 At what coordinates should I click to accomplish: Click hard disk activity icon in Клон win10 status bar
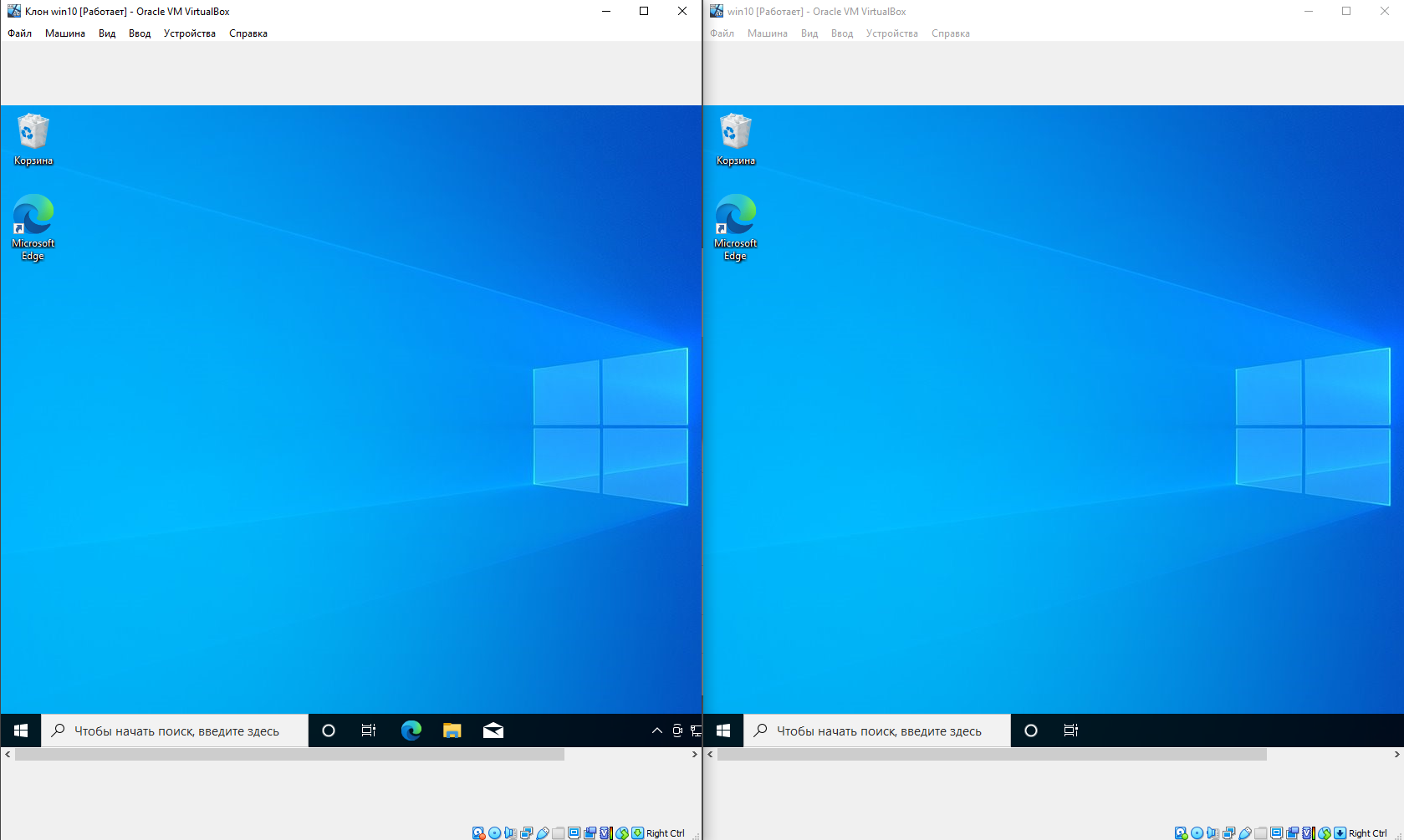click(478, 832)
